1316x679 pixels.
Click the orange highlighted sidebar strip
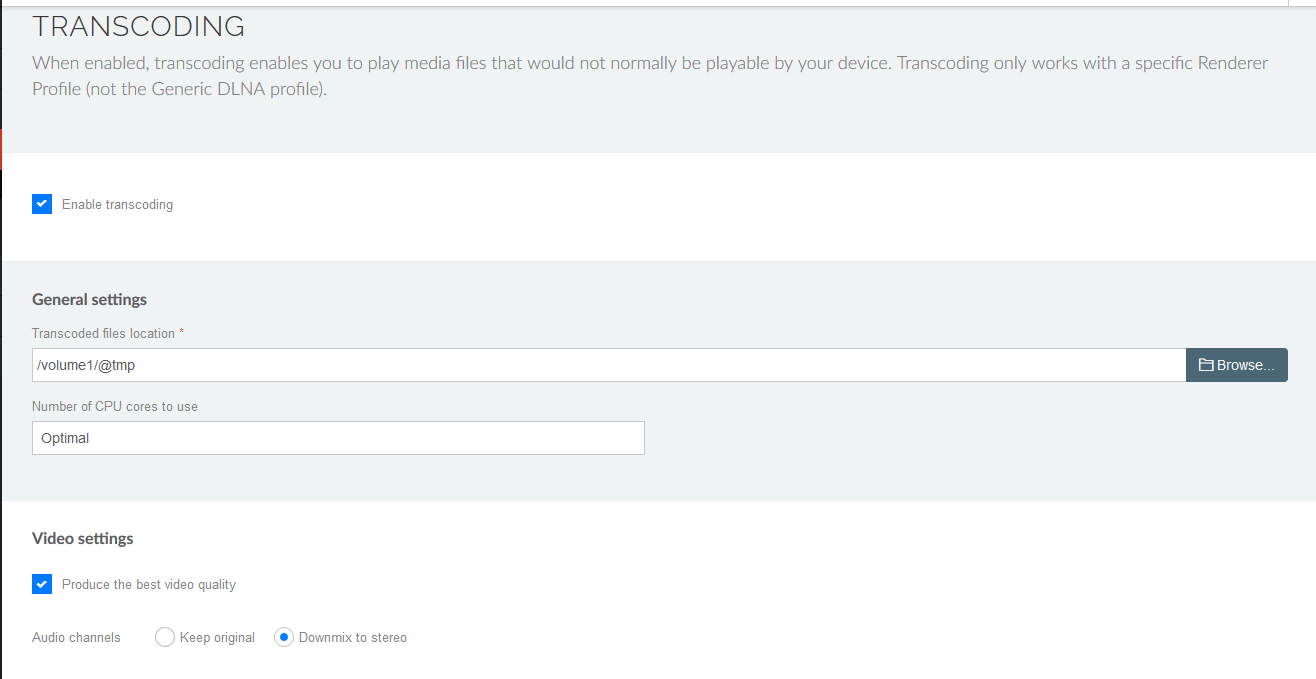tap(2, 149)
